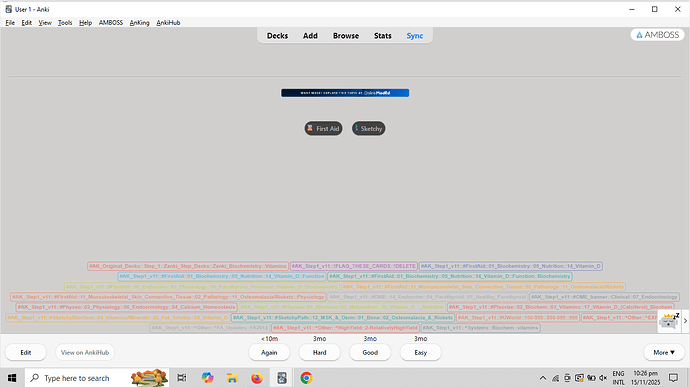The width and height of the screenshot is (690, 387).
Task: Open the Help menu
Action: (85, 22)
